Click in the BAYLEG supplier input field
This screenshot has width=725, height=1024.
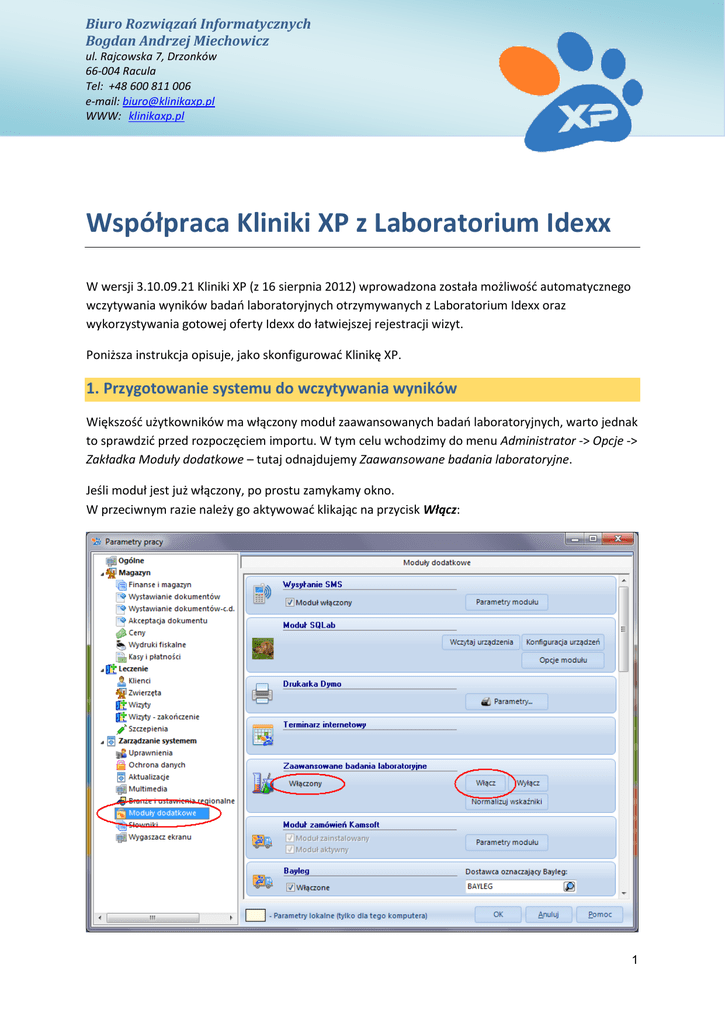(512, 886)
